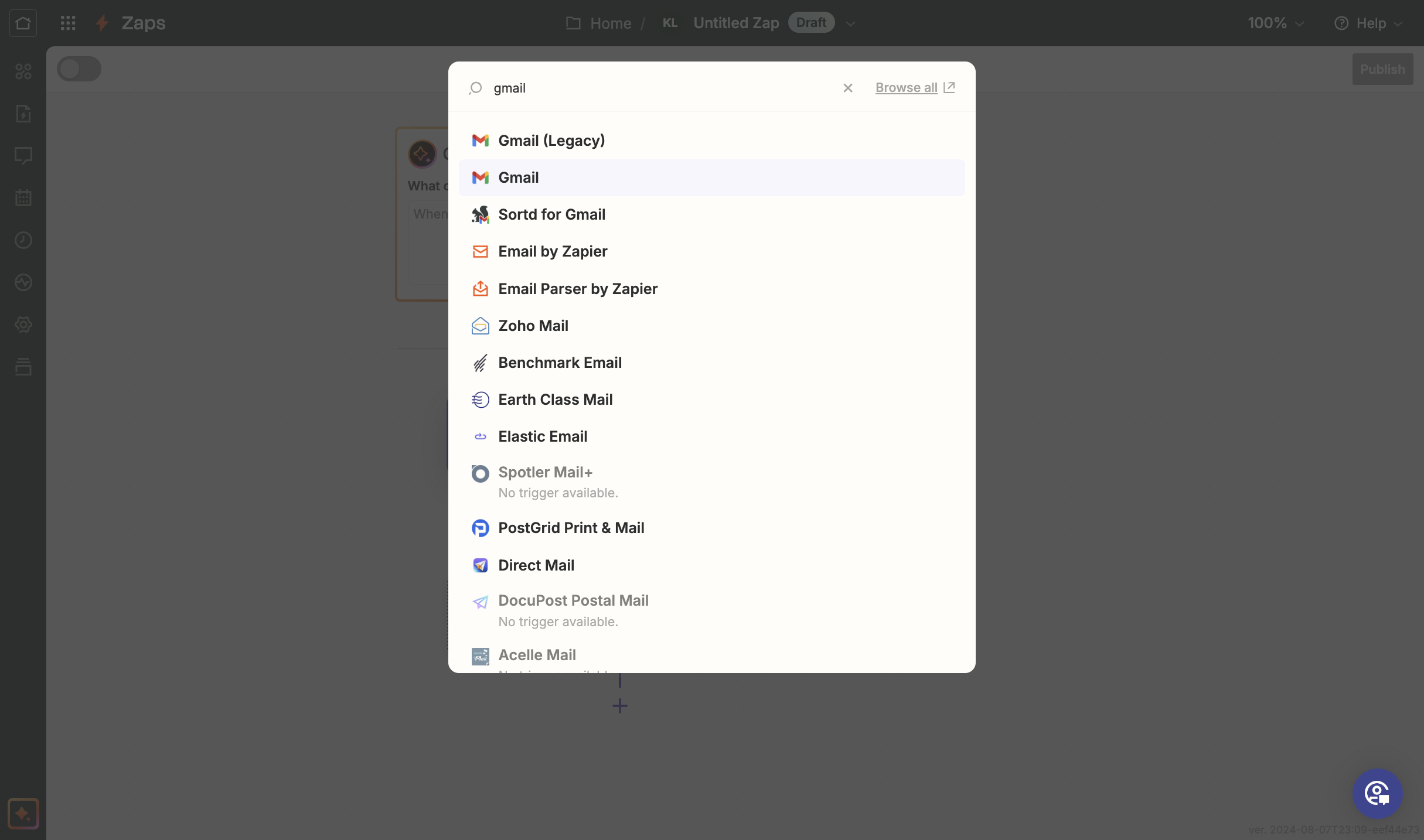Viewport: 1424px width, 840px height.
Task: Click the KL owner avatar
Action: pos(670,23)
